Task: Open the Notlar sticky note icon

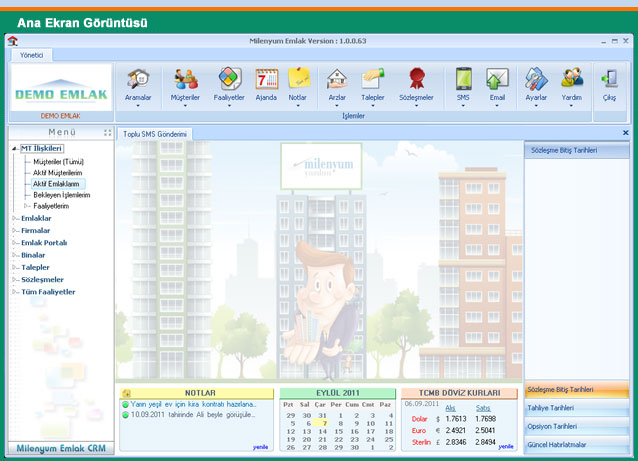Action: [299, 79]
